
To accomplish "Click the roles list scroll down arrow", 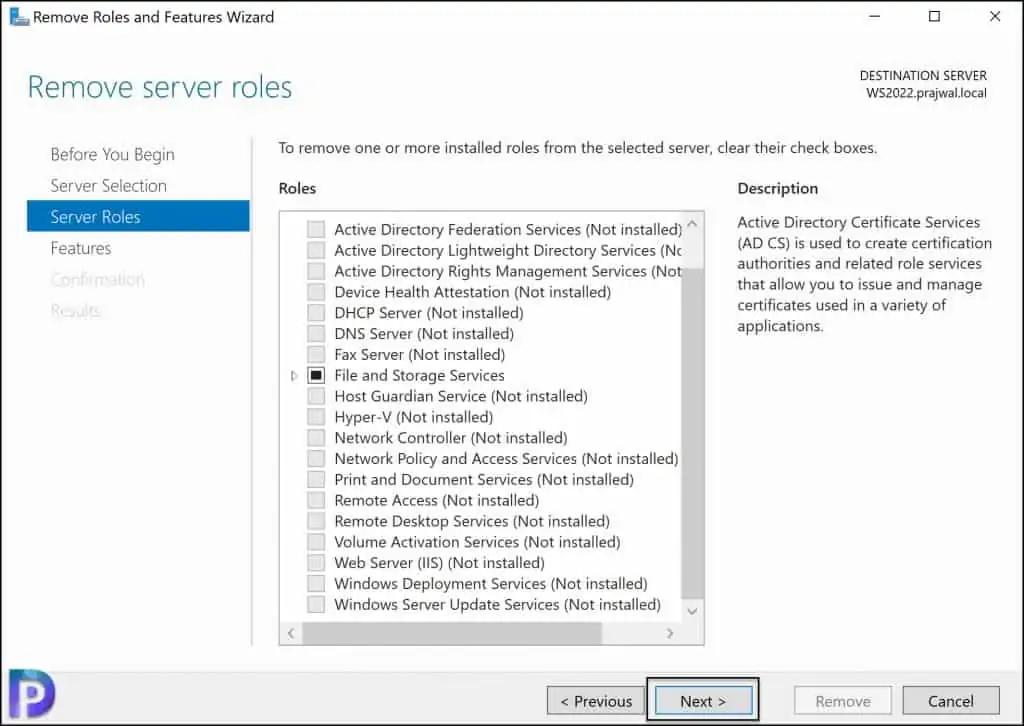I will click(x=692, y=611).
